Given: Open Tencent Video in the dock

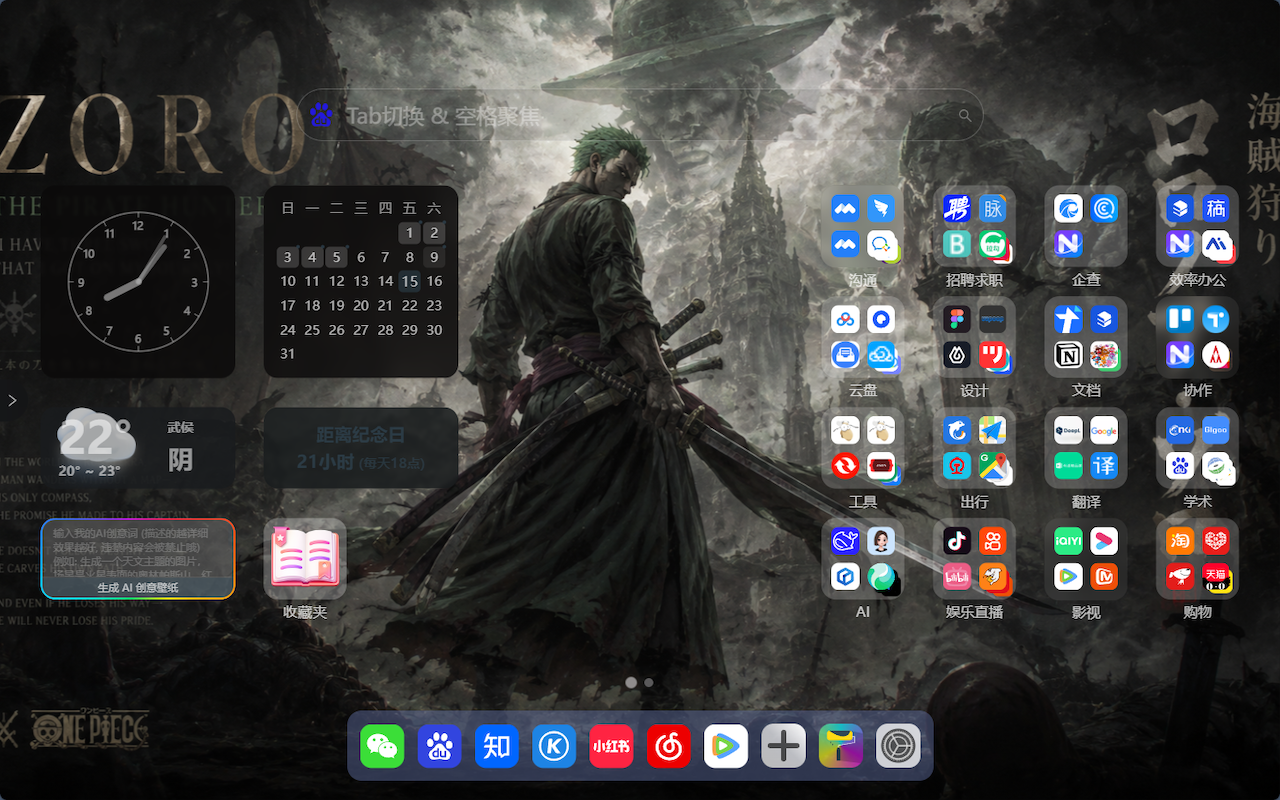Looking at the screenshot, I should (726, 746).
